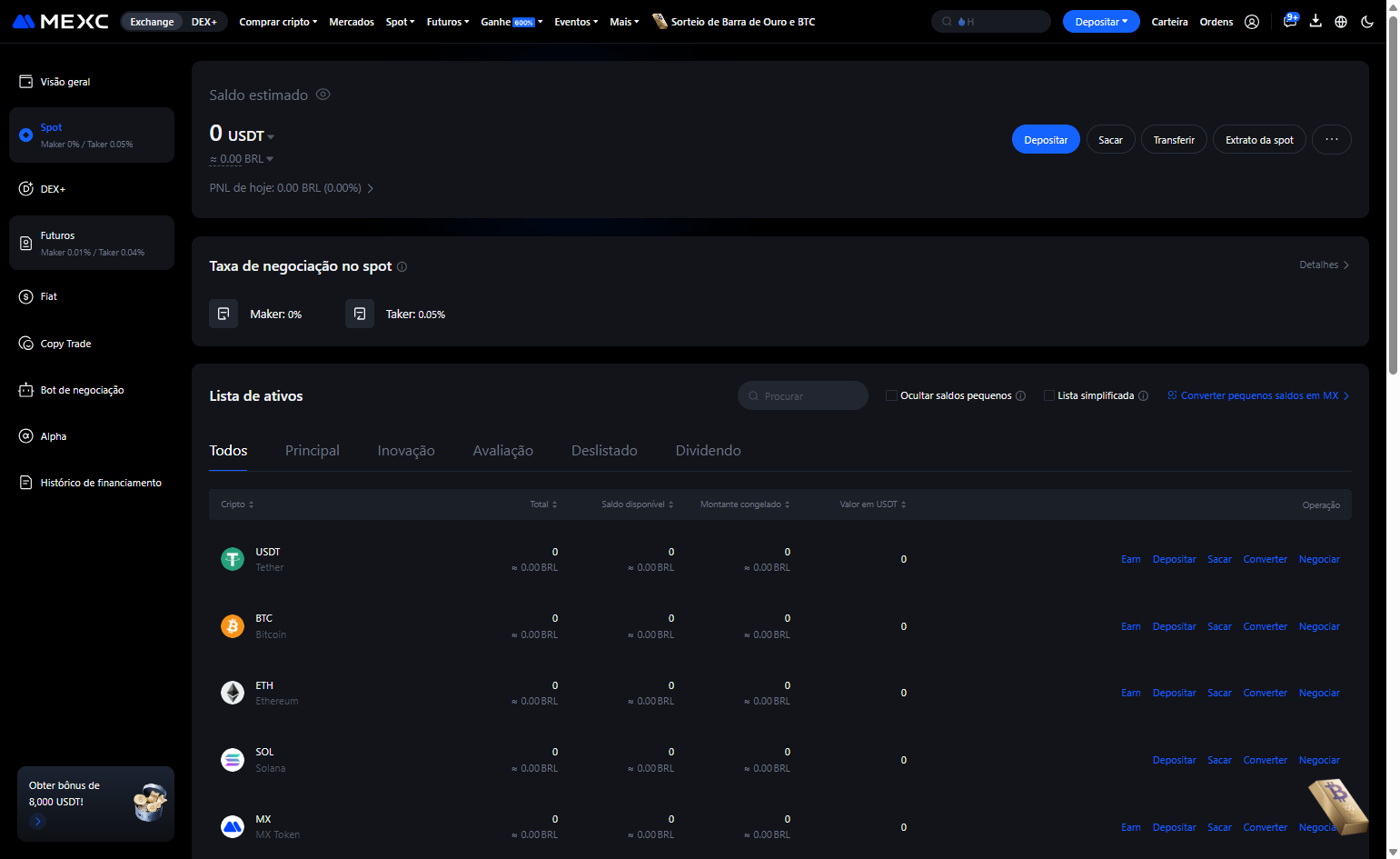Click the Earn link for BTC
Viewport: 1400px width, 859px height.
[x=1131, y=627]
